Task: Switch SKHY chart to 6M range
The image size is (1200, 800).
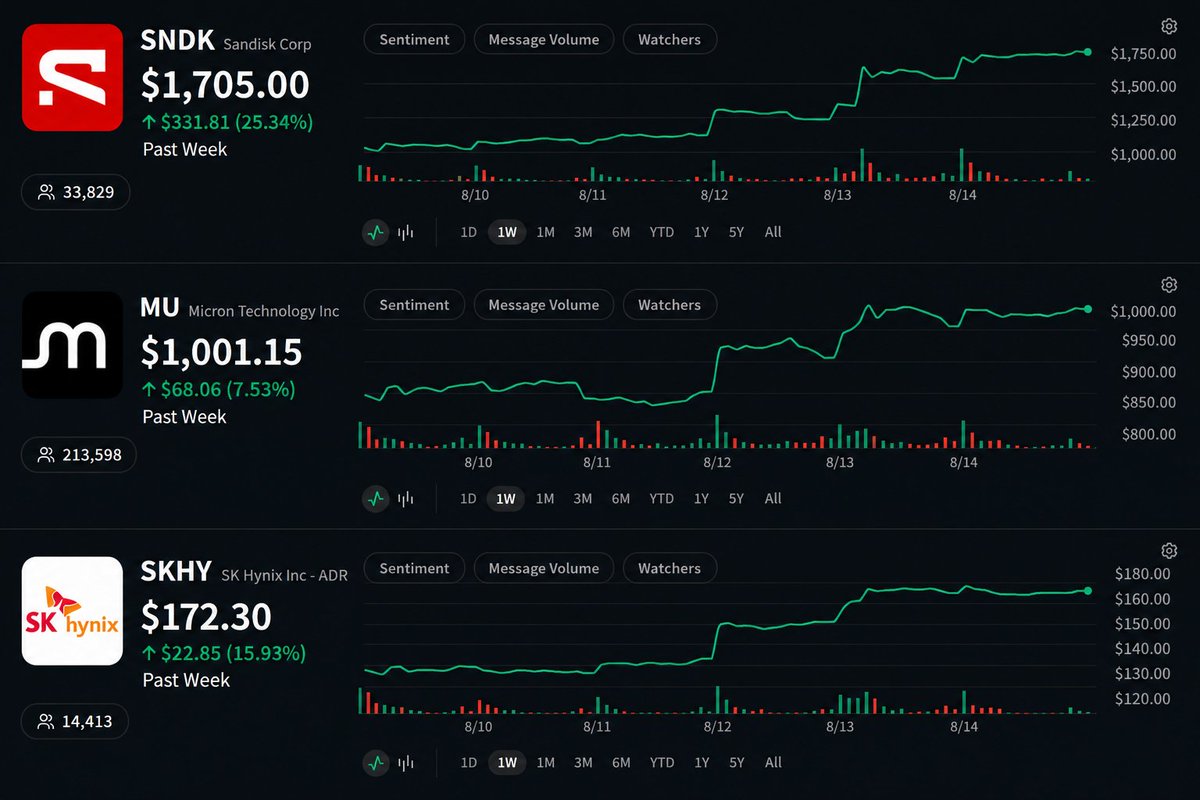Action: pyautogui.click(x=621, y=762)
